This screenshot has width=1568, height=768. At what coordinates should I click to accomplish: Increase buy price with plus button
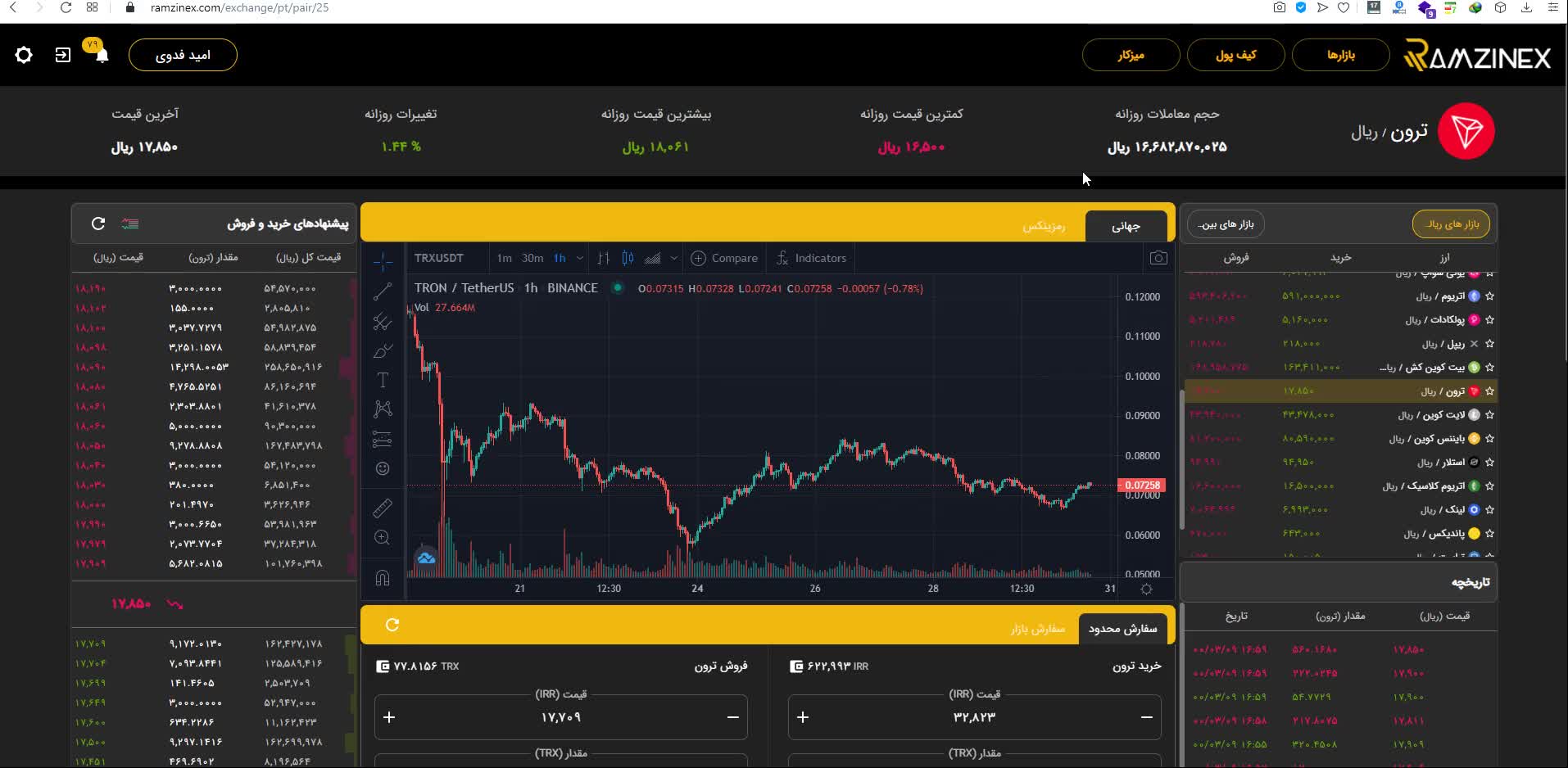803,717
